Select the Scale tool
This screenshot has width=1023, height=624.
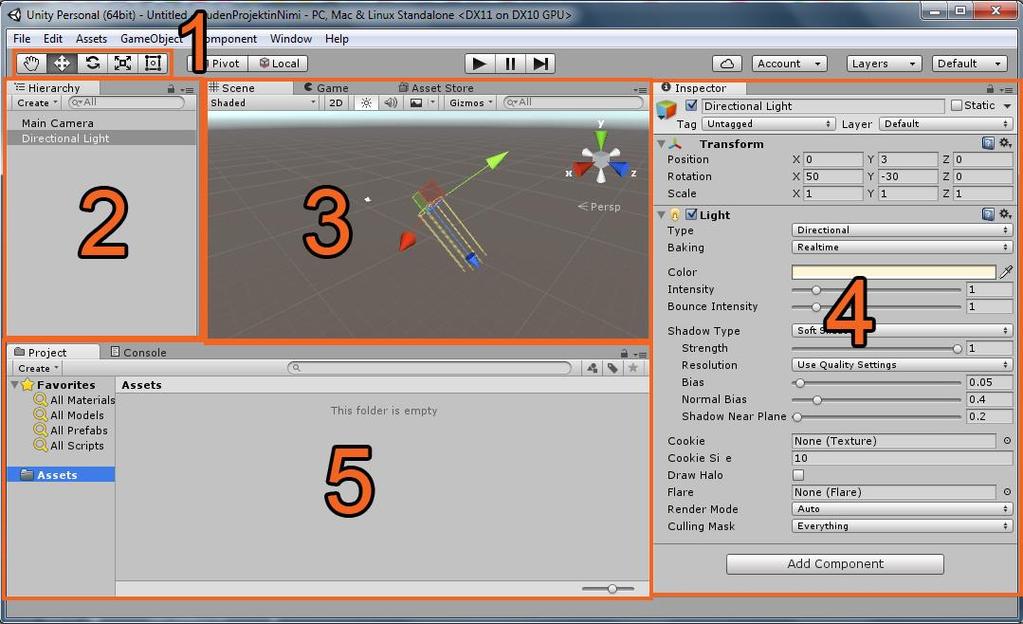123,63
